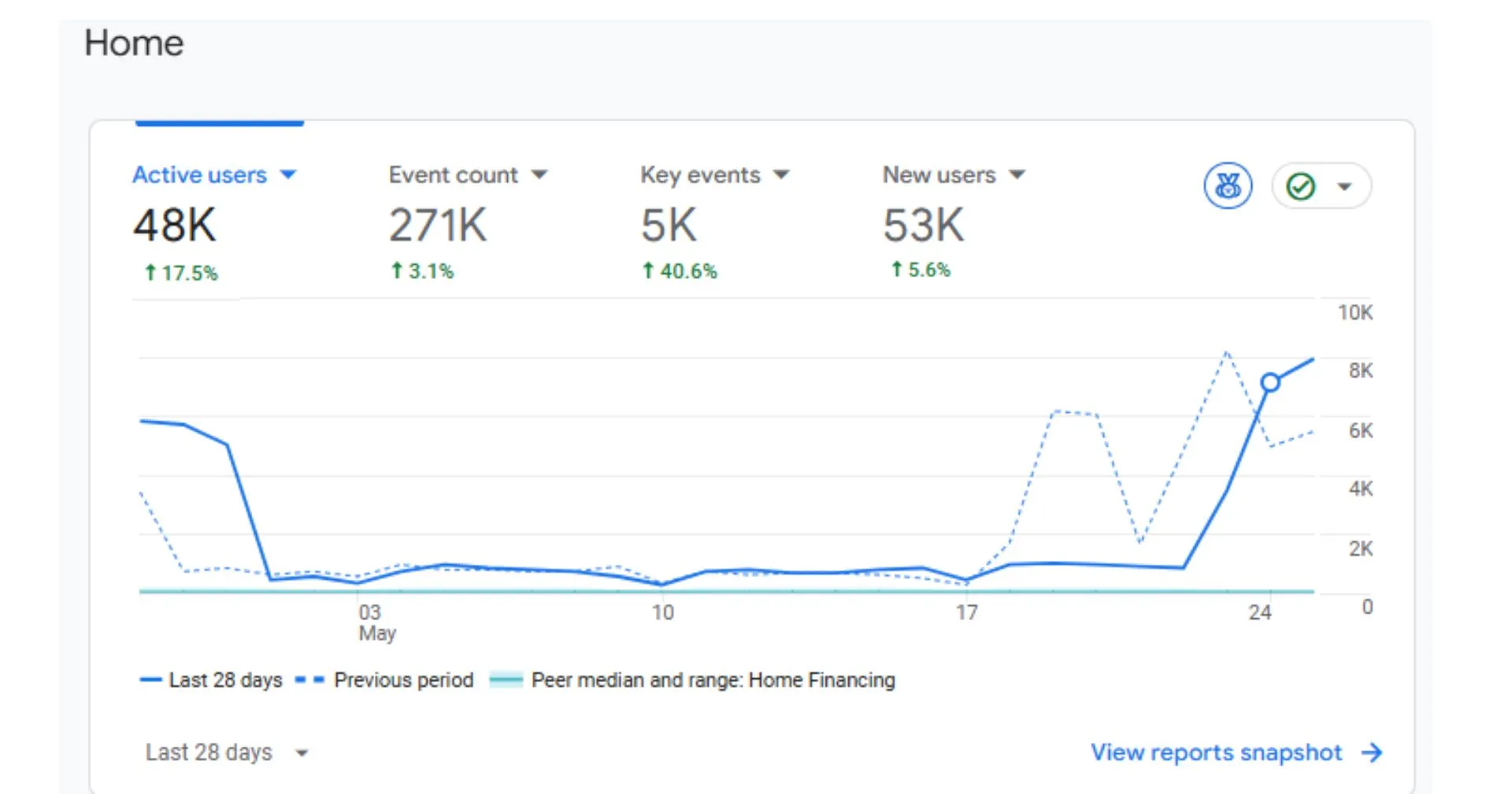1512x794 pixels.
Task: Click the 2K y-axis label
Action: 1361,549
